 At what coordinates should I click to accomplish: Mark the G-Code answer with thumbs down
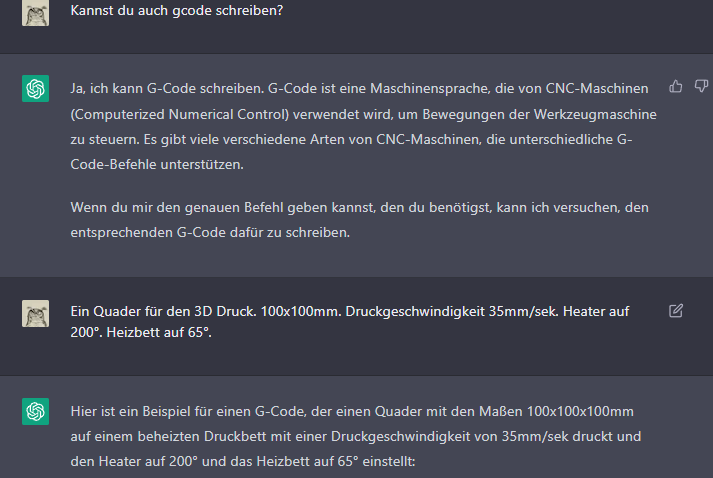click(702, 86)
